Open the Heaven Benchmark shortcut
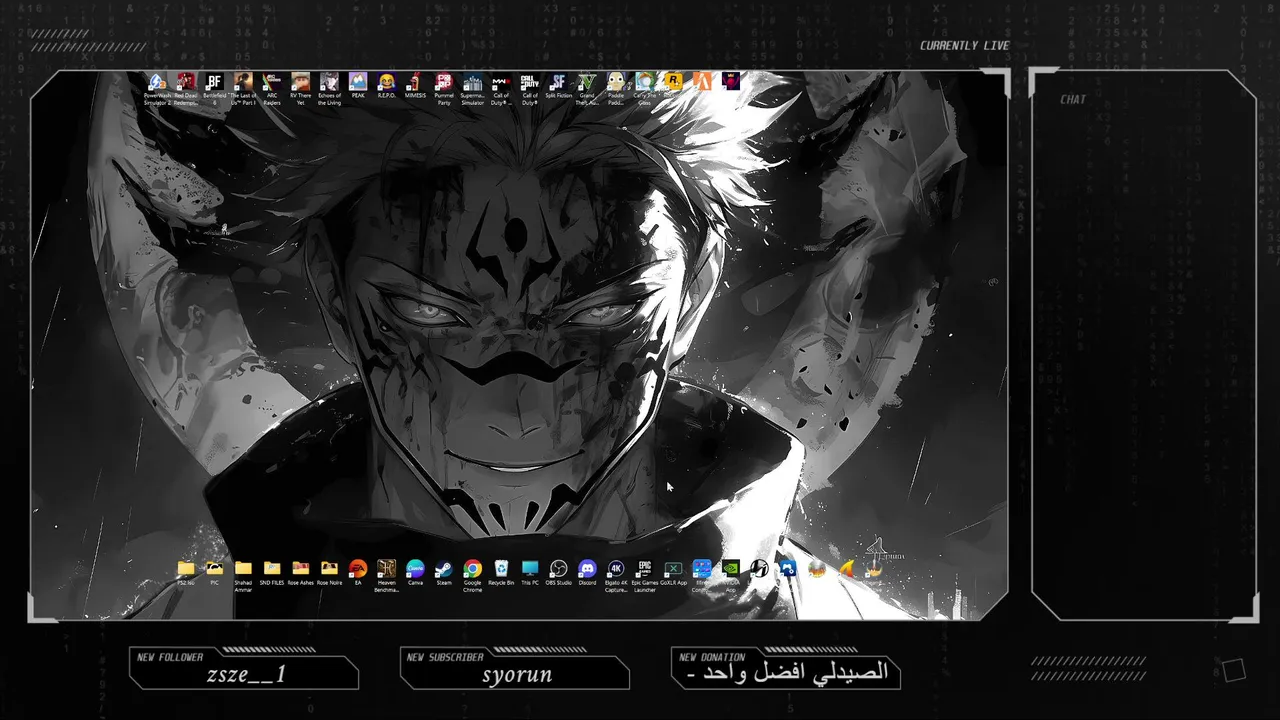Viewport: 1280px width, 720px height. pos(386,576)
